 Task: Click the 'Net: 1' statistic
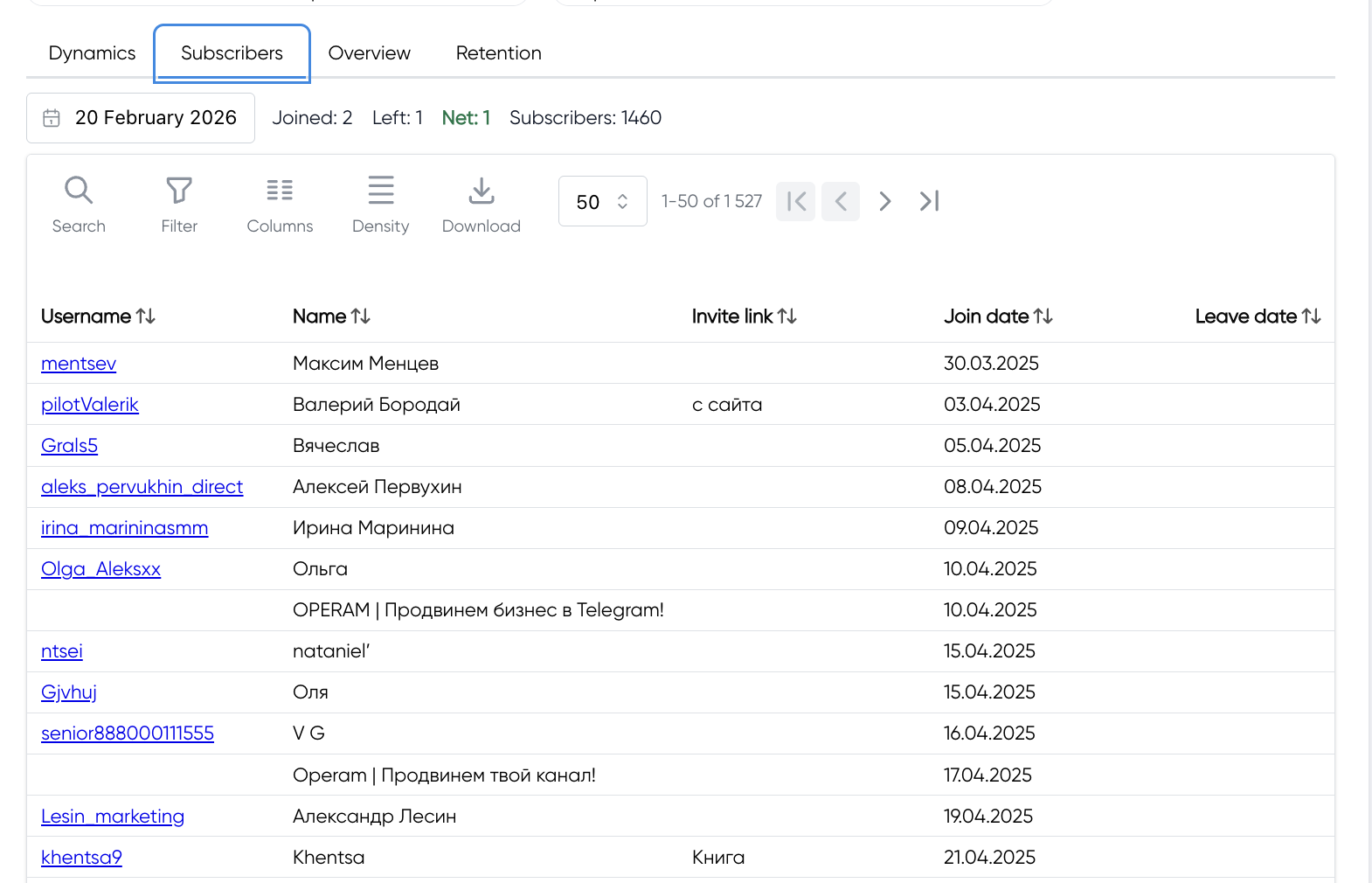[x=466, y=118]
